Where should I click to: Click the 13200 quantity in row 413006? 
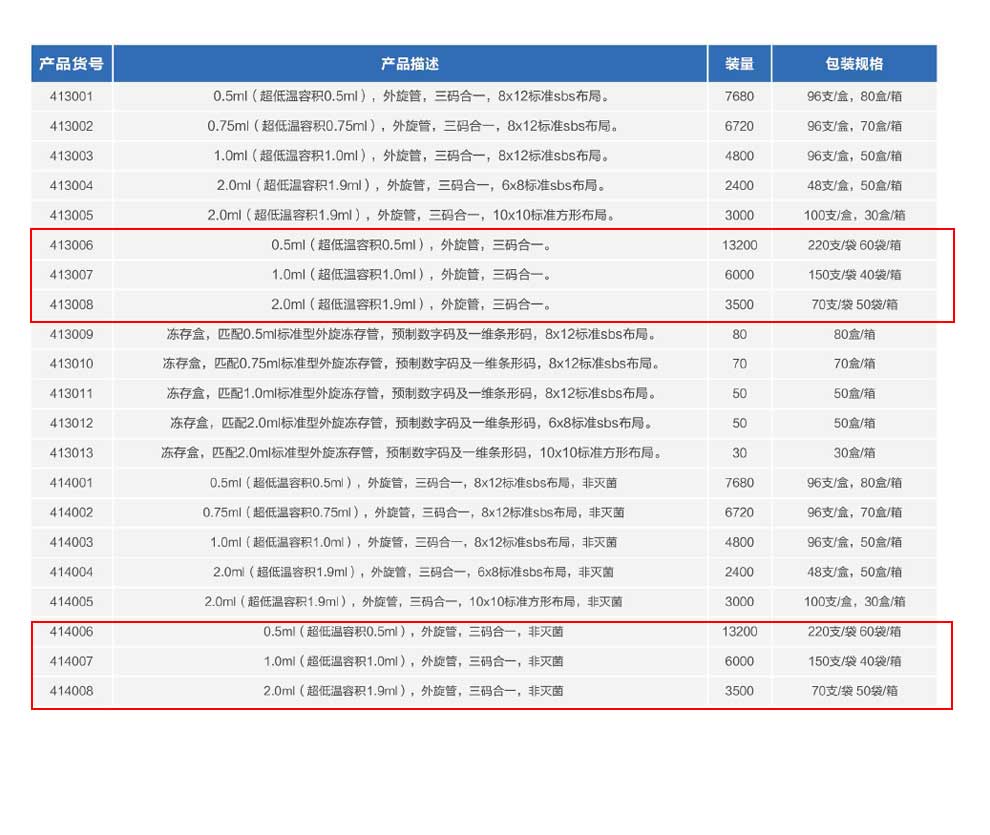click(739, 245)
